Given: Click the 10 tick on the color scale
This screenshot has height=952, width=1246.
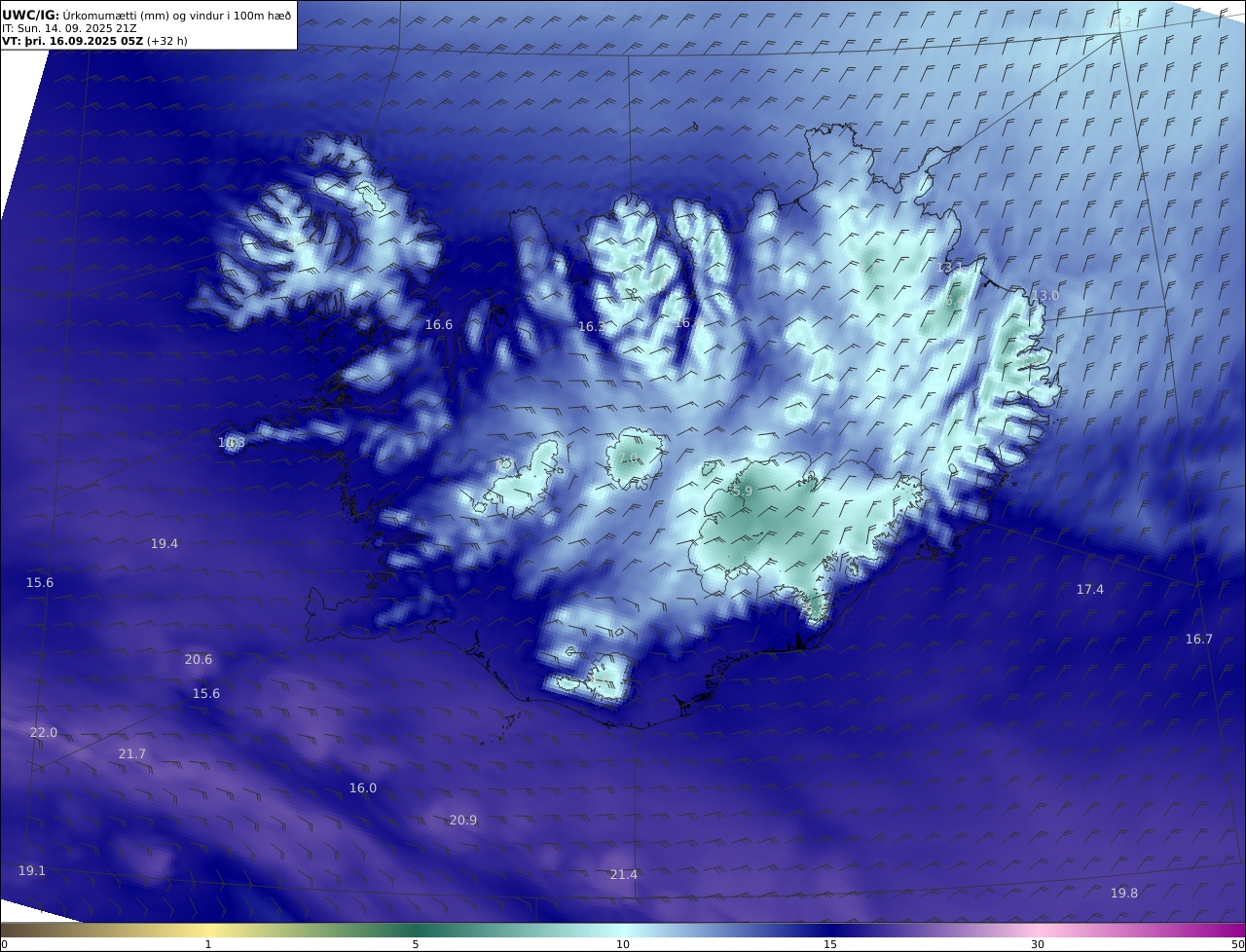Looking at the screenshot, I should click(623, 944).
